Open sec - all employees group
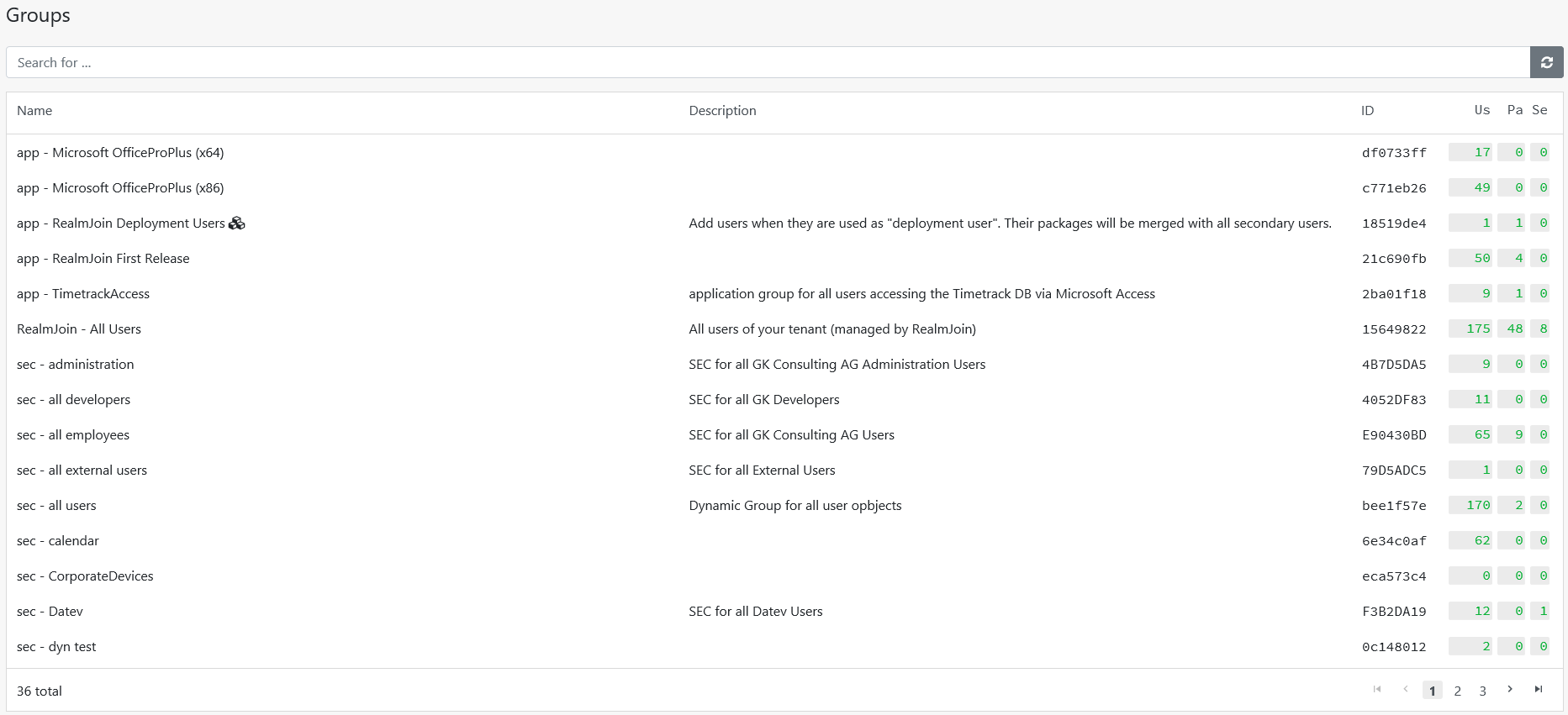 click(73, 435)
